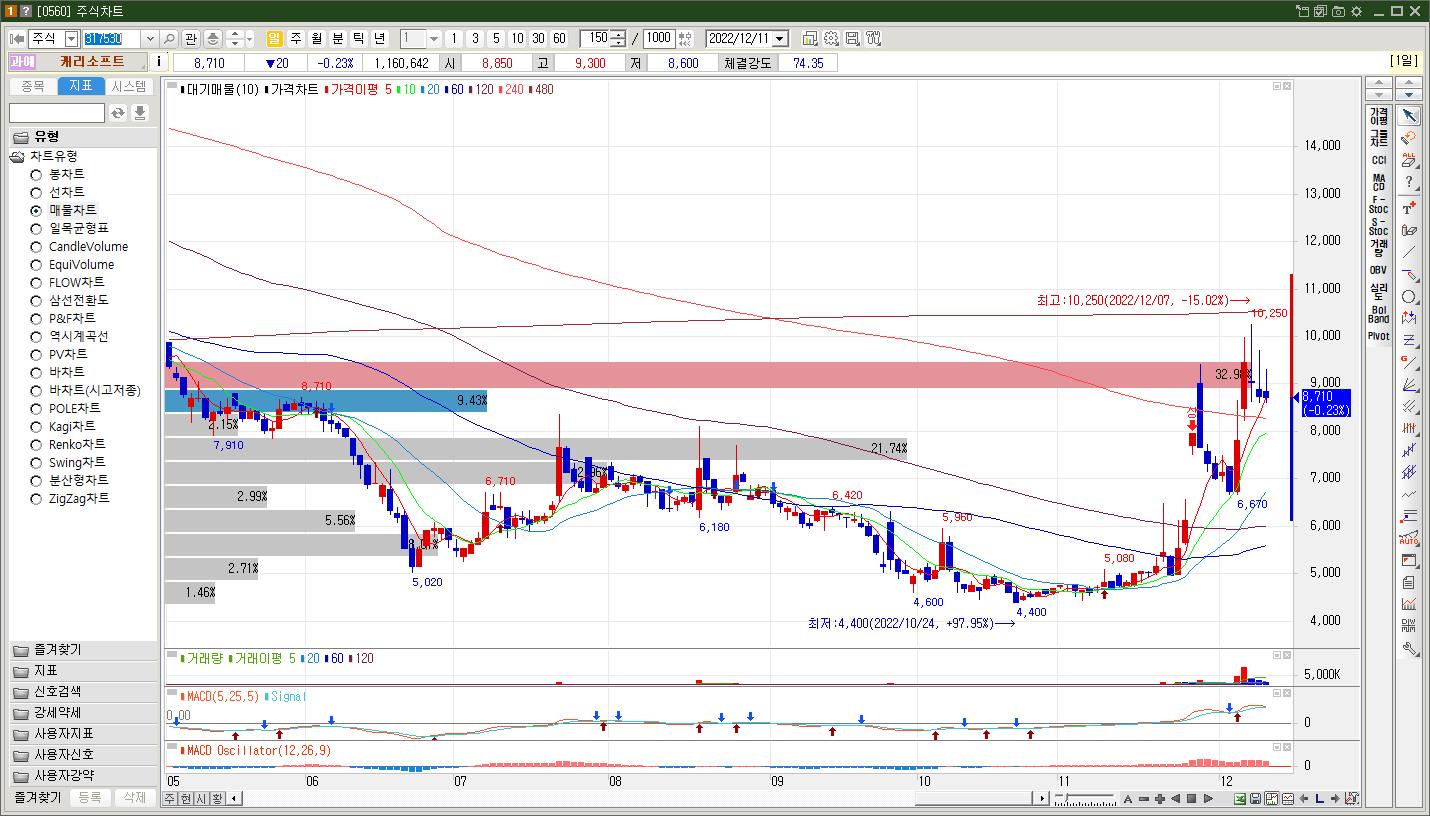Image resolution: width=1430 pixels, height=816 pixels.
Task: Expand the 사용자지표 folder
Action: 83,734
